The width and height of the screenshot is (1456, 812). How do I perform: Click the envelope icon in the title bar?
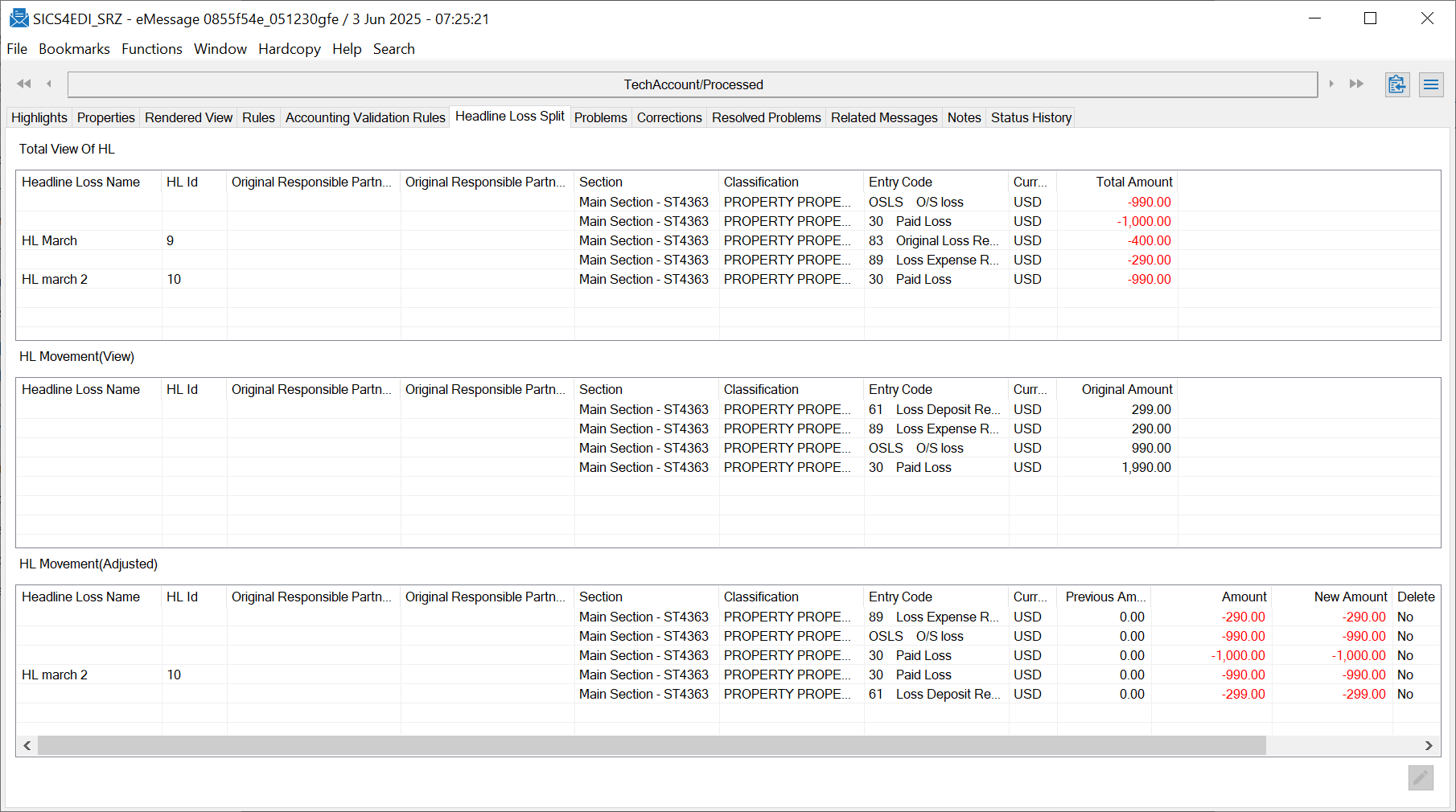18,18
